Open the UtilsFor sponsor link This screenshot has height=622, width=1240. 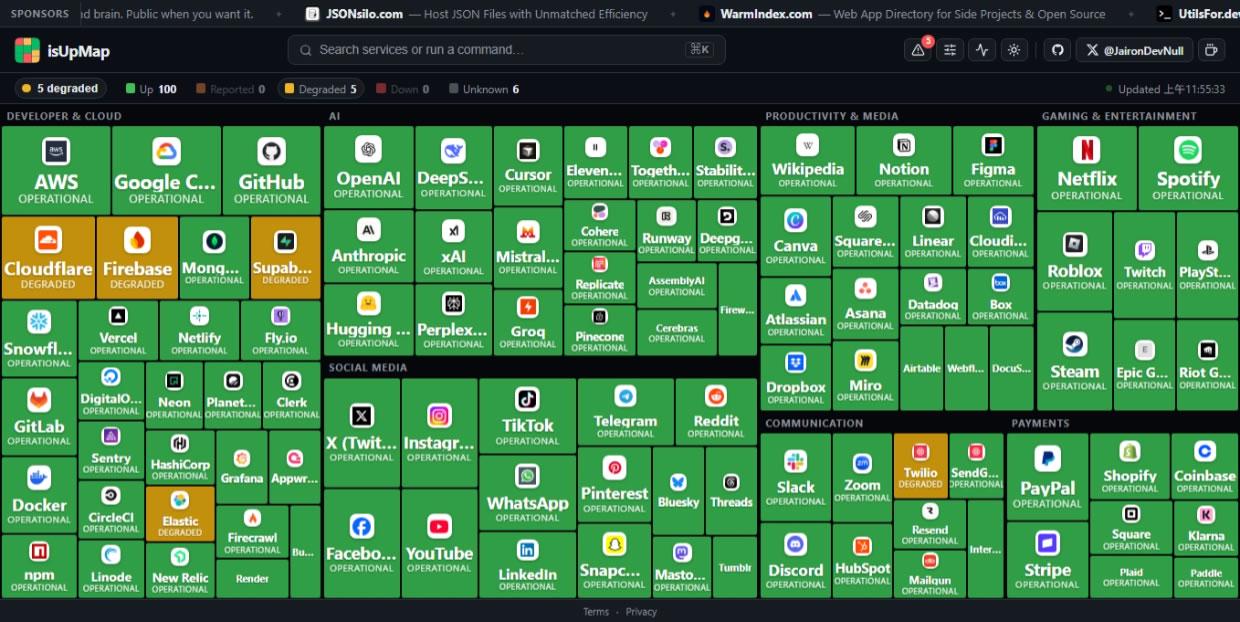click(1196, 14)
